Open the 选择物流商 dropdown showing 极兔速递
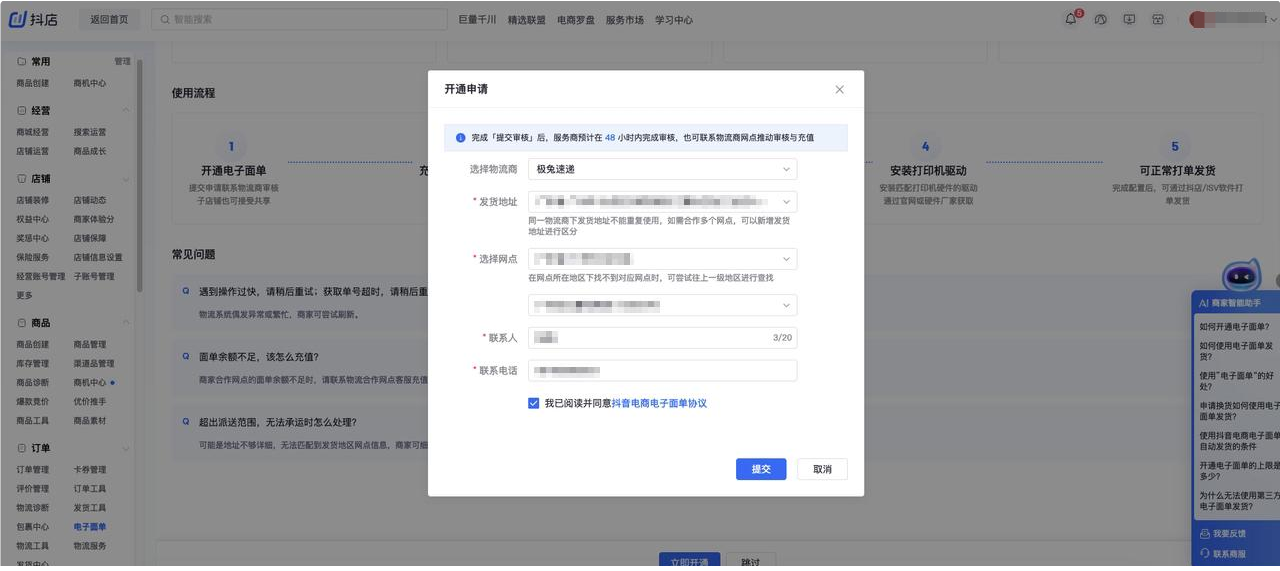Screen dimensions: 1280x571 coord(662,169)
